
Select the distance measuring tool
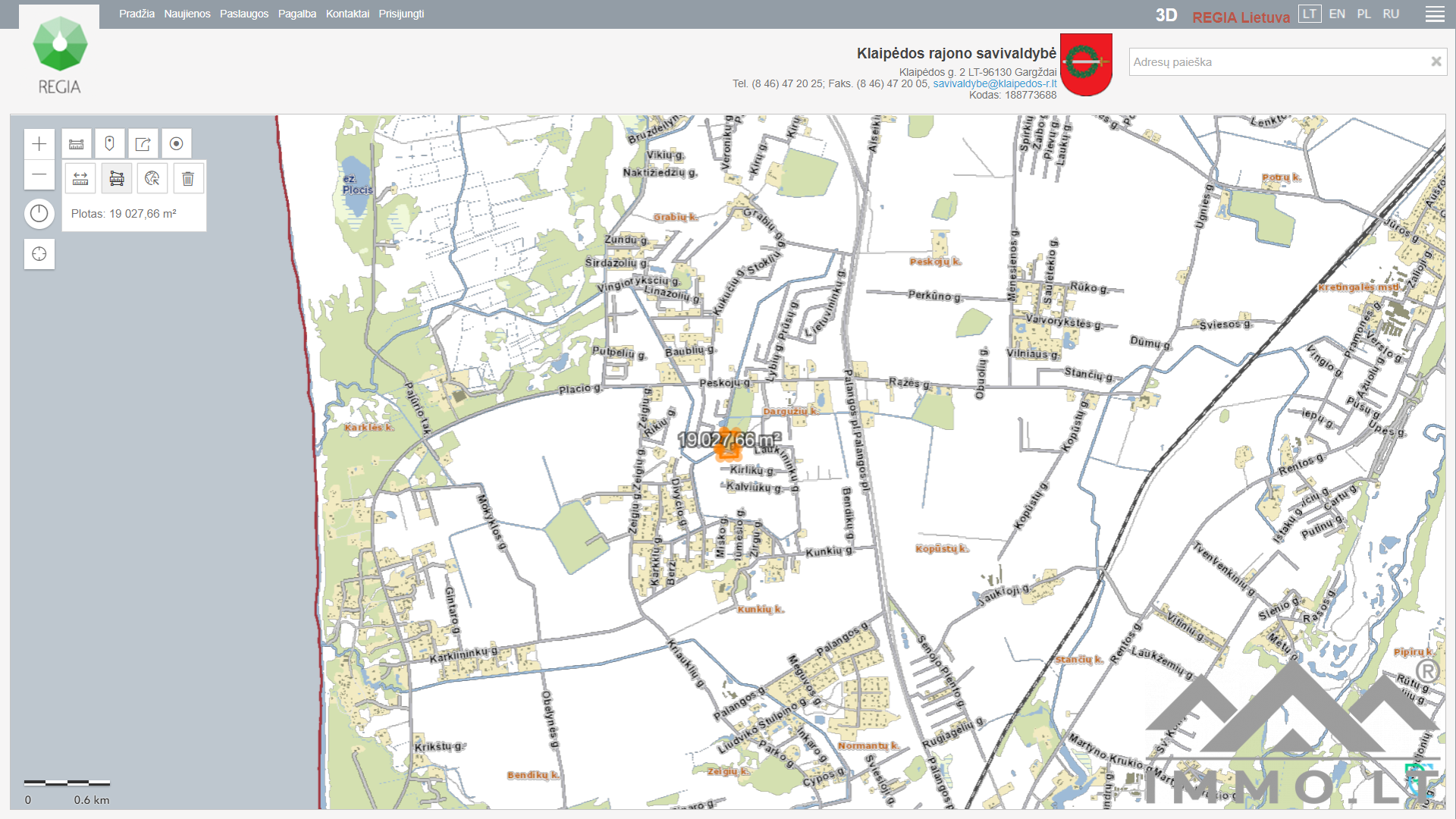(x=80, y=179)
